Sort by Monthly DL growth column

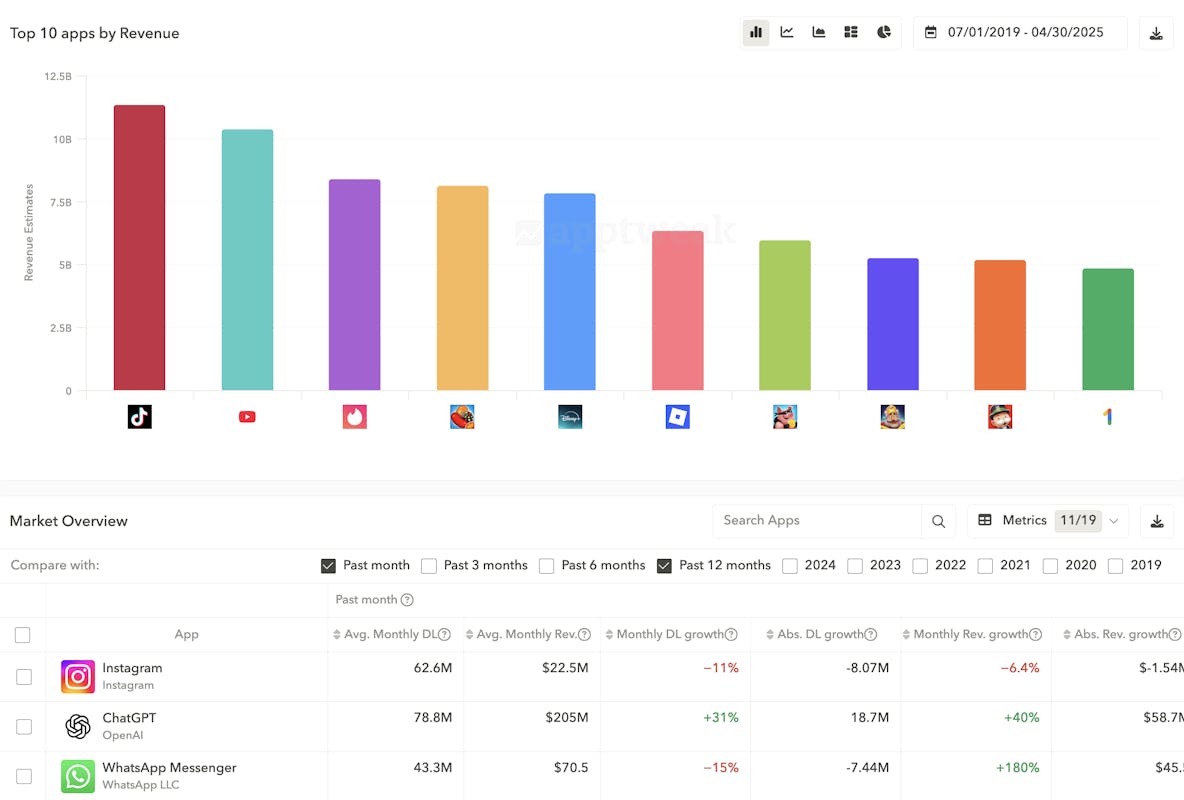[609, 635]
